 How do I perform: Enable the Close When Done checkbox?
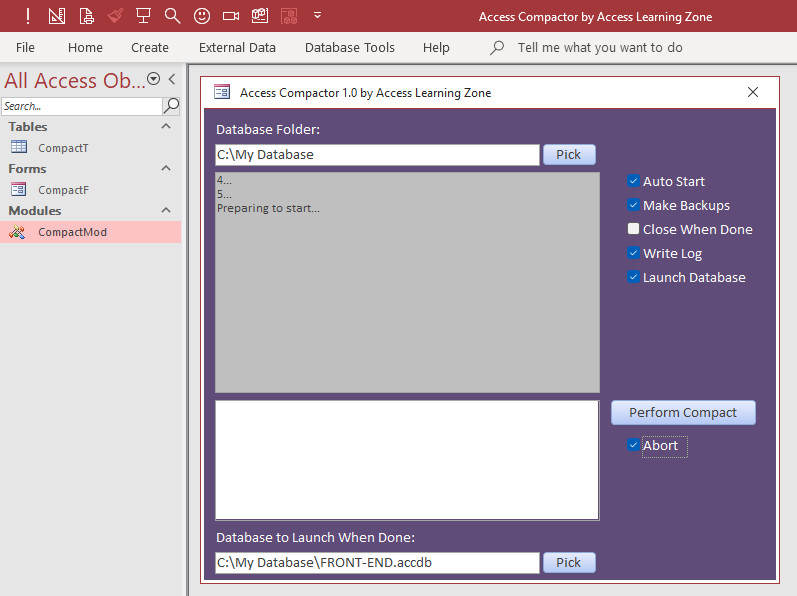pyautogui.click(x=633, y=229)
